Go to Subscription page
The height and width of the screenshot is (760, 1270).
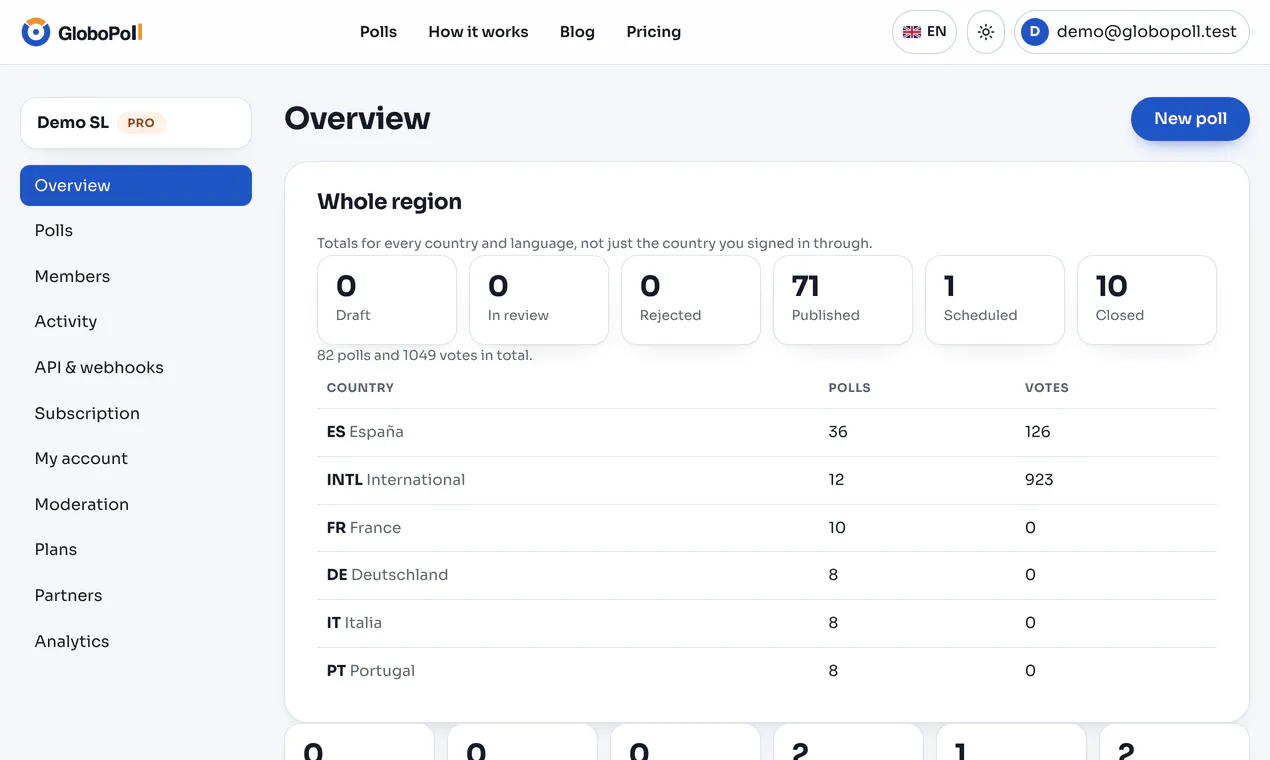[x=136, y=414]
